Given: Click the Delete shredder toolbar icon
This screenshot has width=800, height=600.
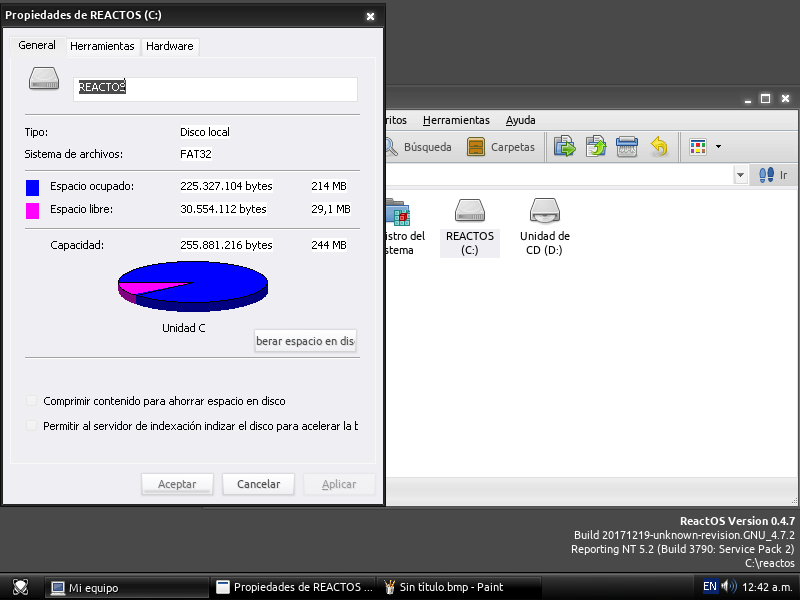Looking at the screenshot, I should pos(627,147).
